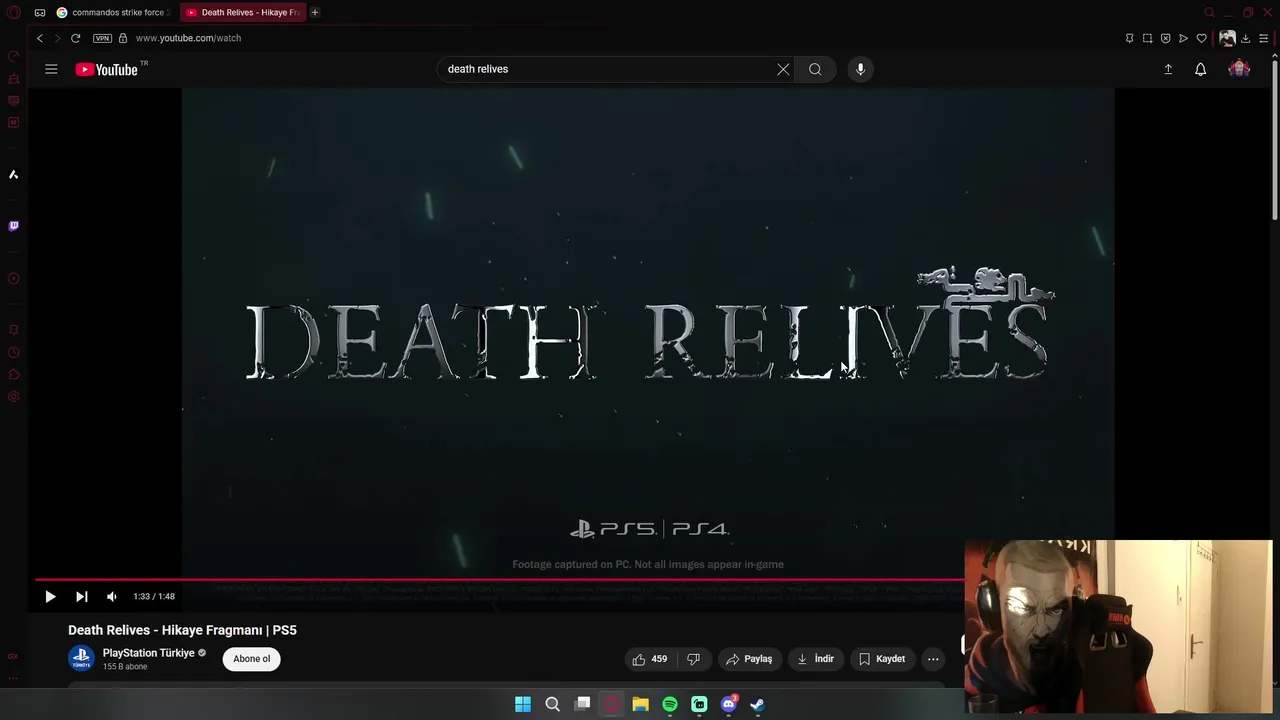Open the YouTube account avatar menu
The width and height of the screenshot is (1280, 720).
click(1239, 69)
